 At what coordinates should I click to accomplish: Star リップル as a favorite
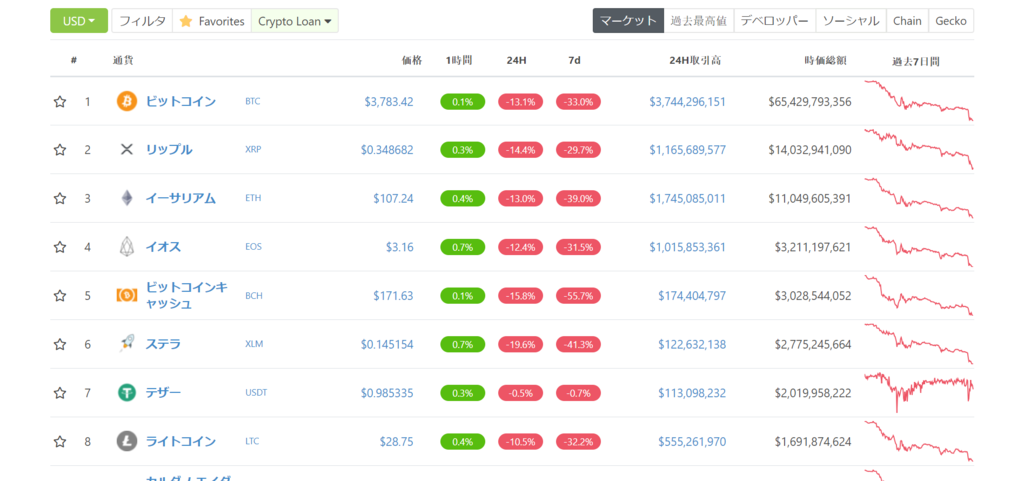[59, 150]
